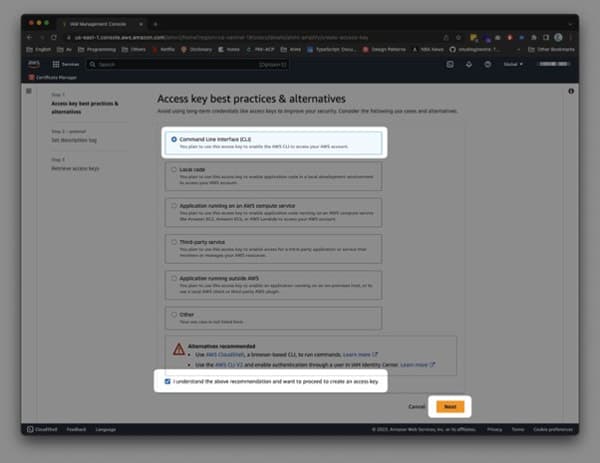Open the Global region dropdown
The image size is (600, 463).
[513, 64]
